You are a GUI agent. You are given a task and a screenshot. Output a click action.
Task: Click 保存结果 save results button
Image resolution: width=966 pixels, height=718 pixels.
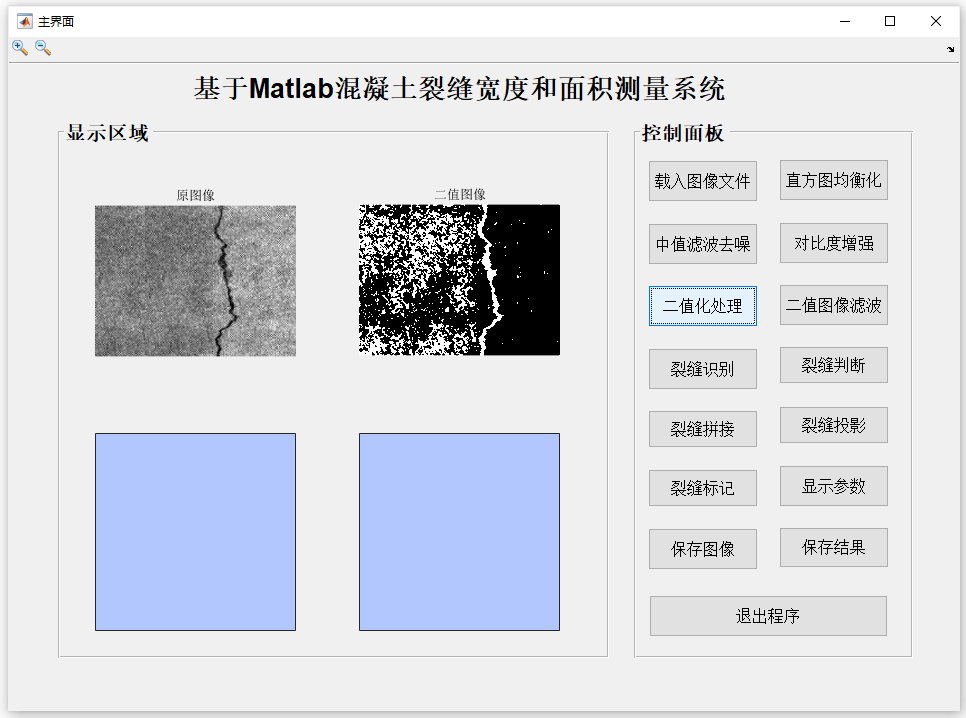[x=834, y=547]
